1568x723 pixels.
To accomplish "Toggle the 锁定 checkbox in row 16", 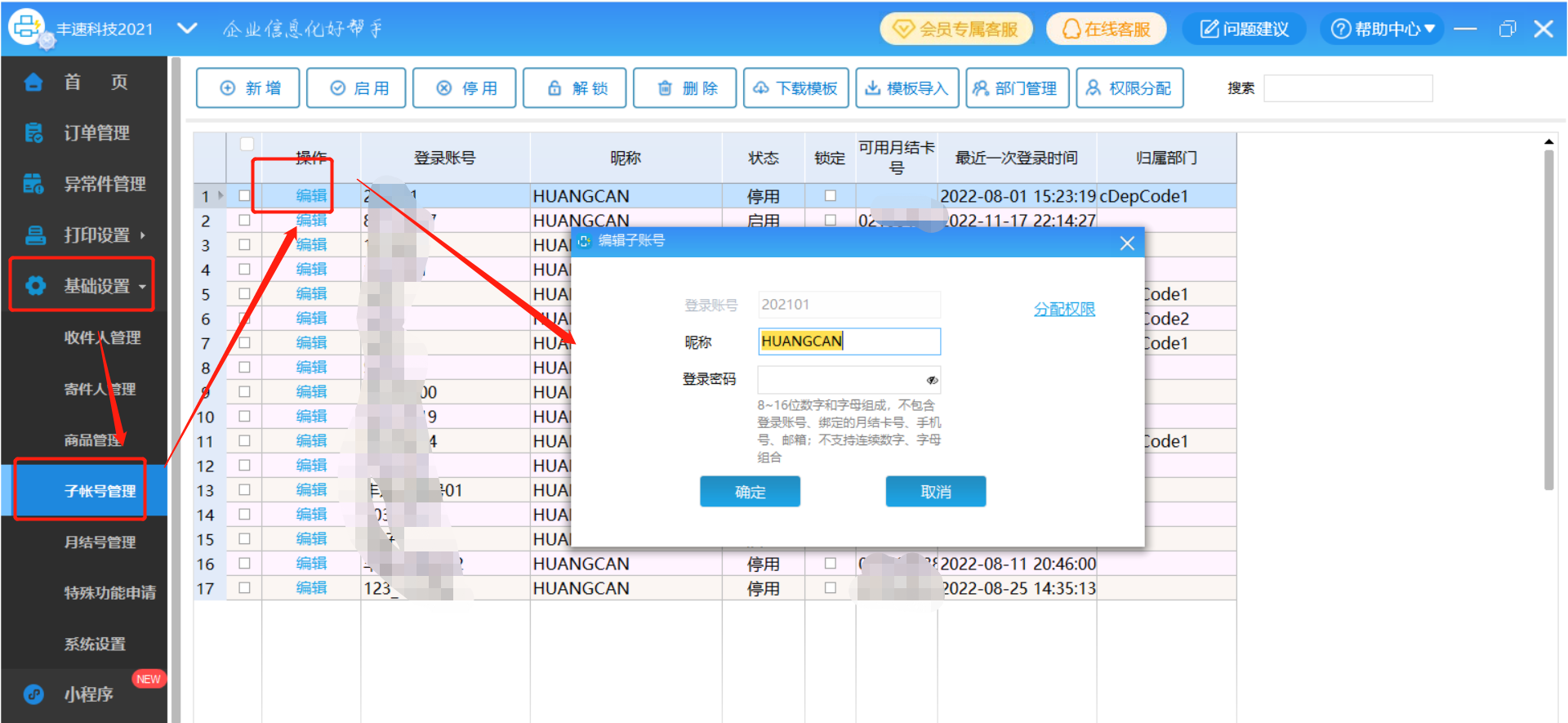I will click(x=831, y=564).
